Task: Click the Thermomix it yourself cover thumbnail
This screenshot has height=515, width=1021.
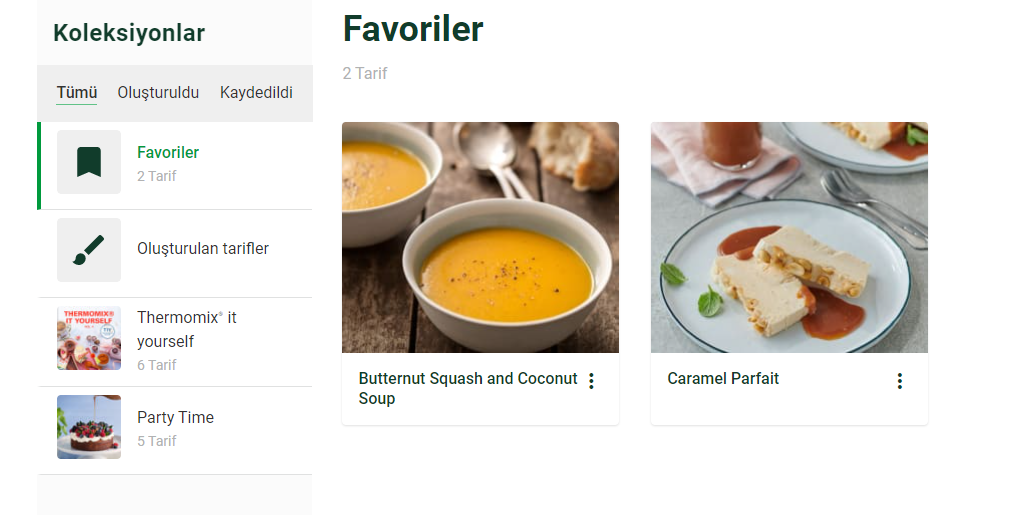Action: (89, 339)
